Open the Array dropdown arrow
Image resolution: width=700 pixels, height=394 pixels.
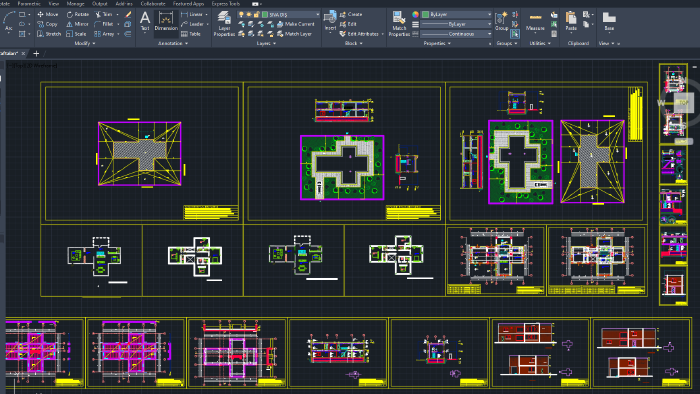[118, 34]
